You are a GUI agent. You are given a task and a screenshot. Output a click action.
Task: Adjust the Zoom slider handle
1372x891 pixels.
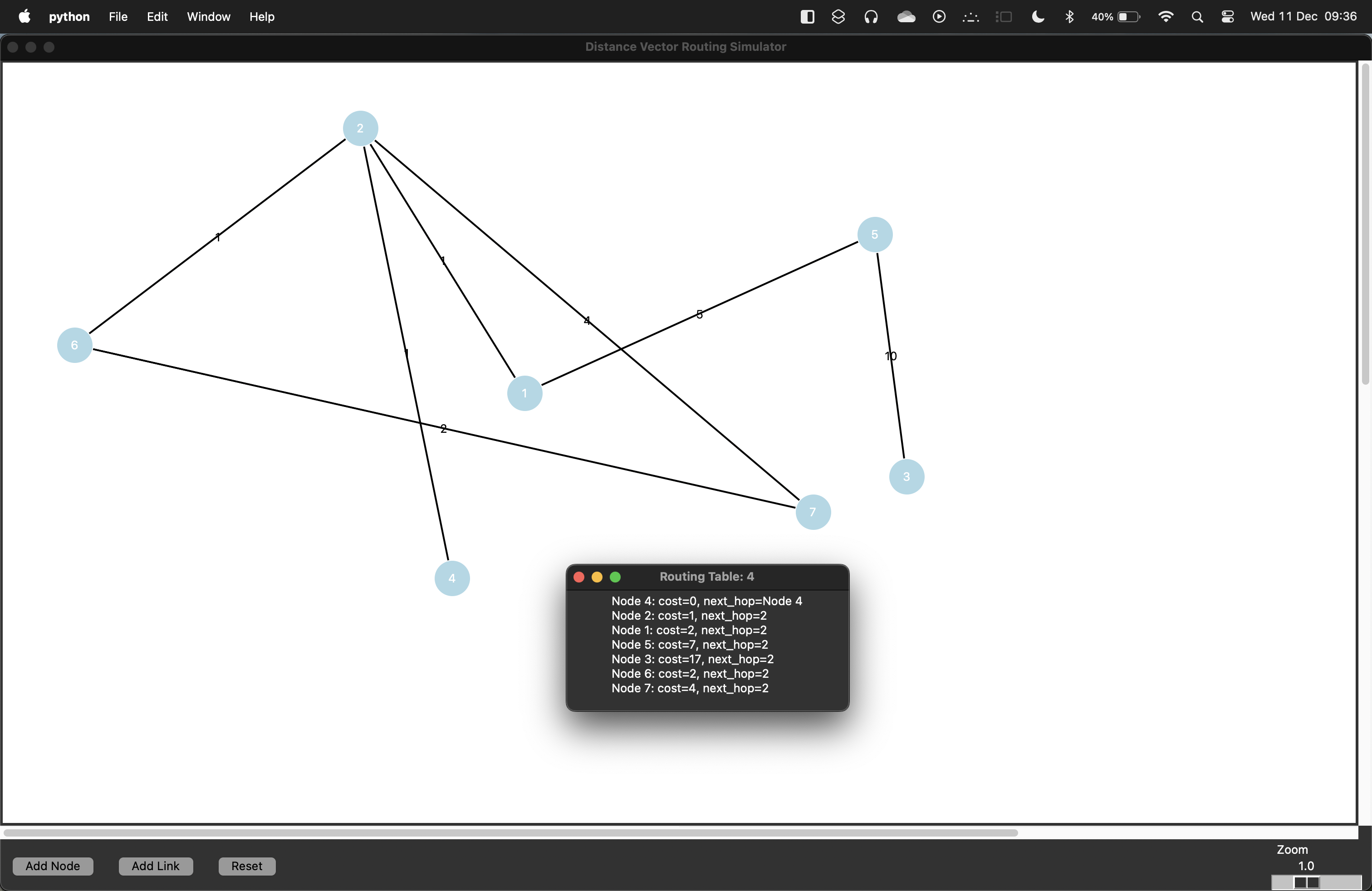(x=1306, y=882)
